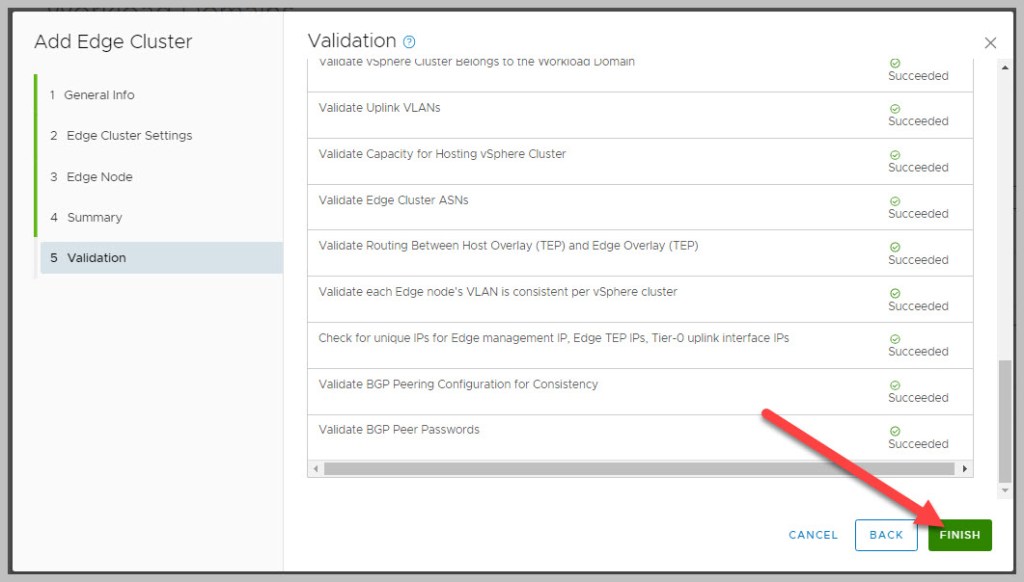
Task: Click the Validation help question mark icon
Action: coord(409,42)
